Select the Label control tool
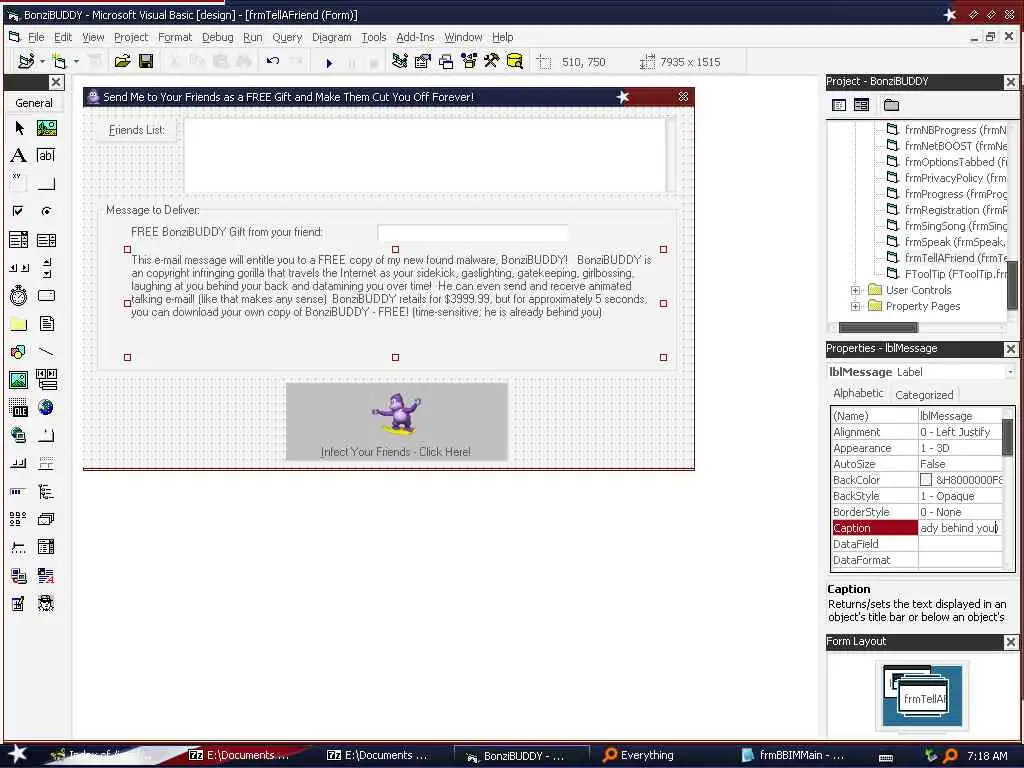This screenshot has height=768, width=1024. [x=19, y=155]
